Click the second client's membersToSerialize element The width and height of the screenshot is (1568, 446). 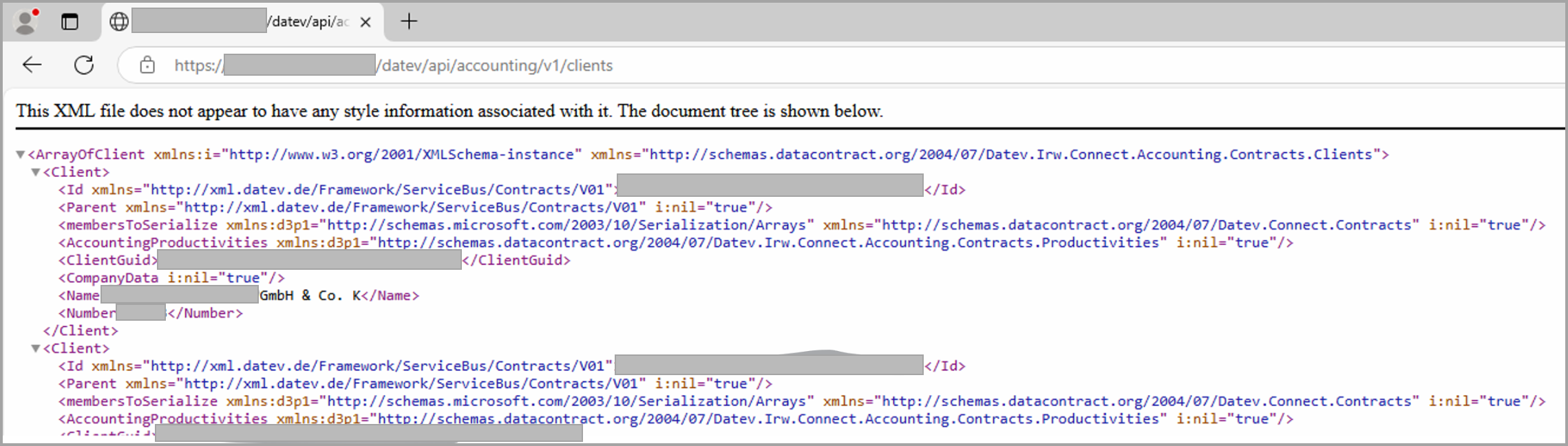tap(138, 402)
